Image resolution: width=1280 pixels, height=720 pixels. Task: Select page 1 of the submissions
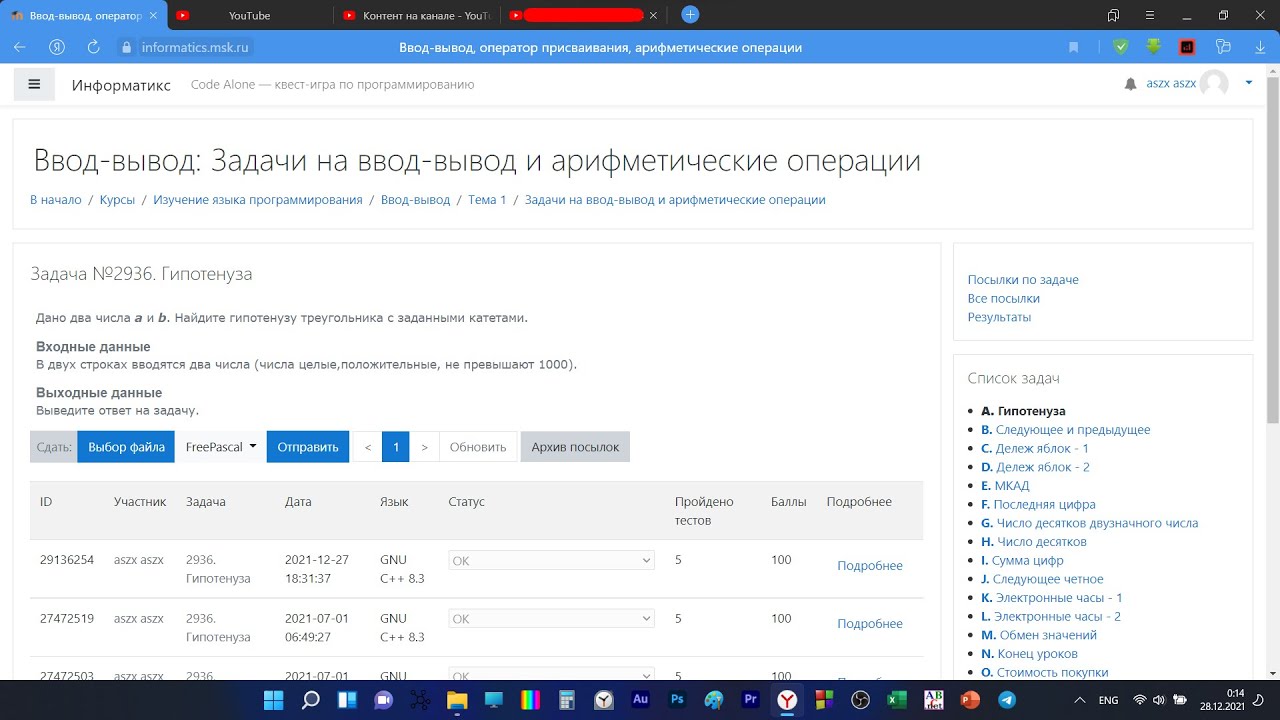click(396, 446)
